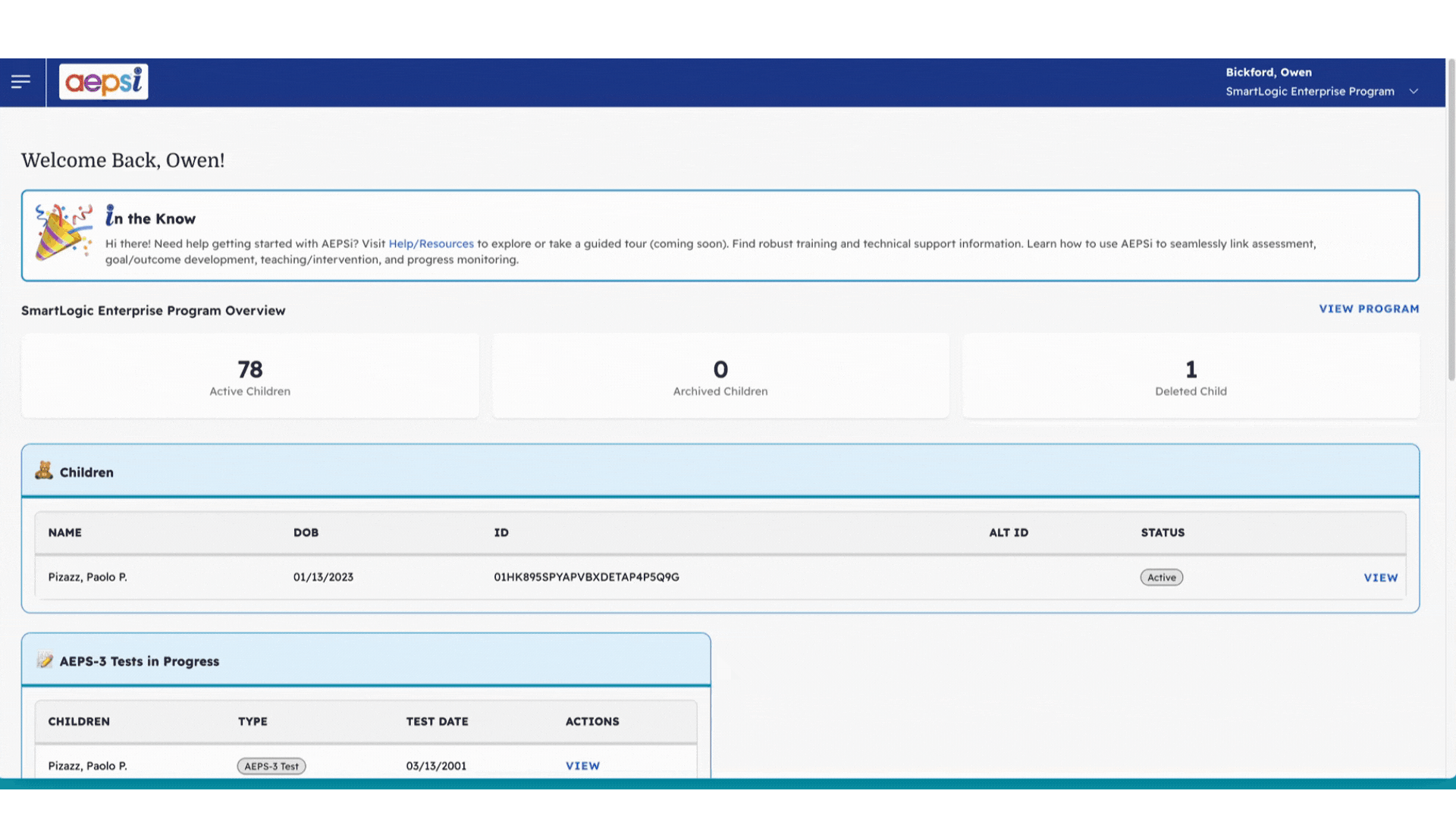View the Pizazz, Paolo P. child record

(x=1380, y=577)
